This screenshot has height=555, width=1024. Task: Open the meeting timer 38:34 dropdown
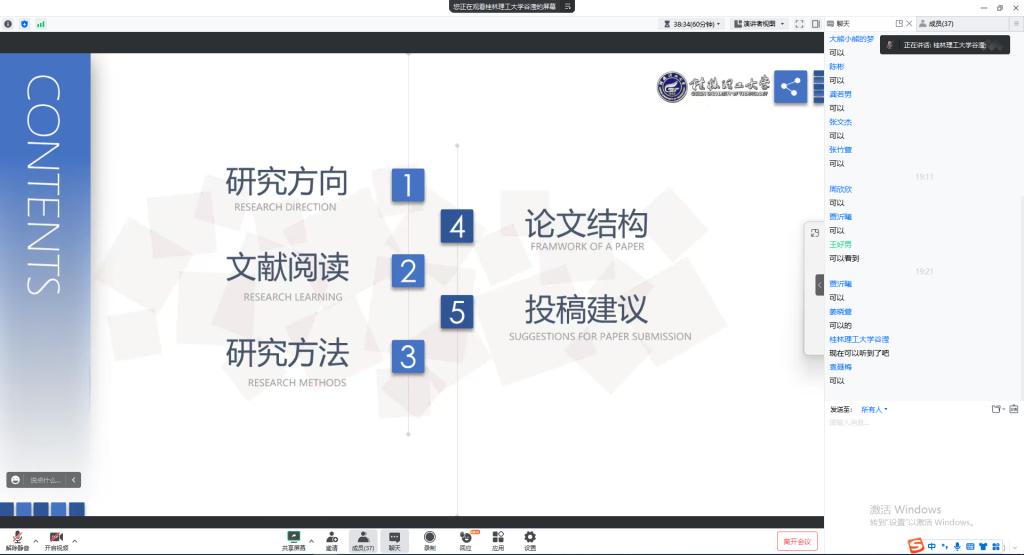692,23
